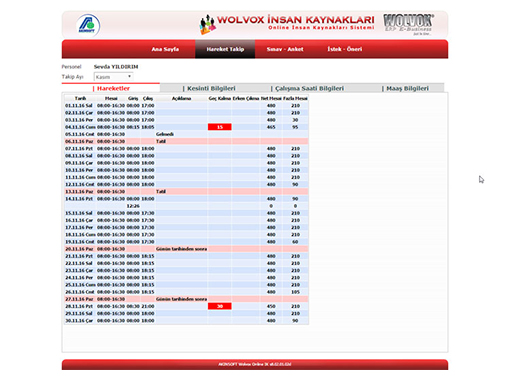The height and width of the screenshot is (380, 510).
Task: Open the Sınav - Anket menu
Action: pyautogui.click(x=285, y=49)
